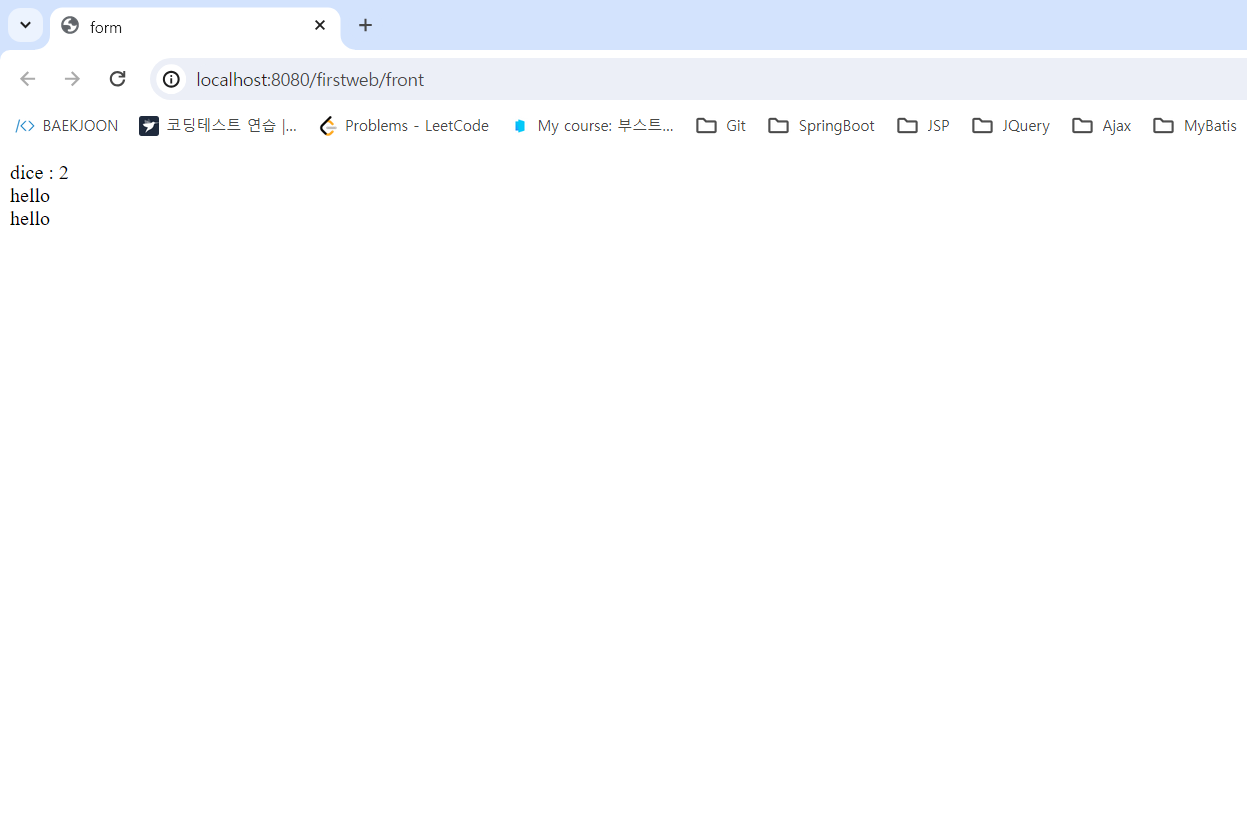Click the 'dice : 2' text
Viewport: 1247px width, 826px height.
click(39, 173)
